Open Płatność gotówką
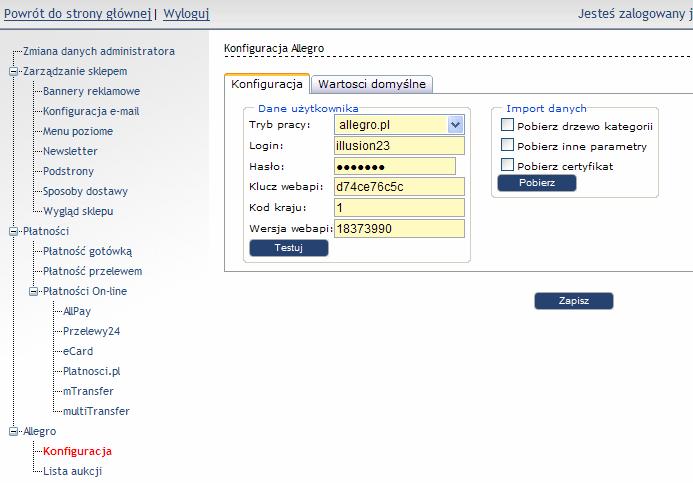693x483 pixels. pos(88,251)
